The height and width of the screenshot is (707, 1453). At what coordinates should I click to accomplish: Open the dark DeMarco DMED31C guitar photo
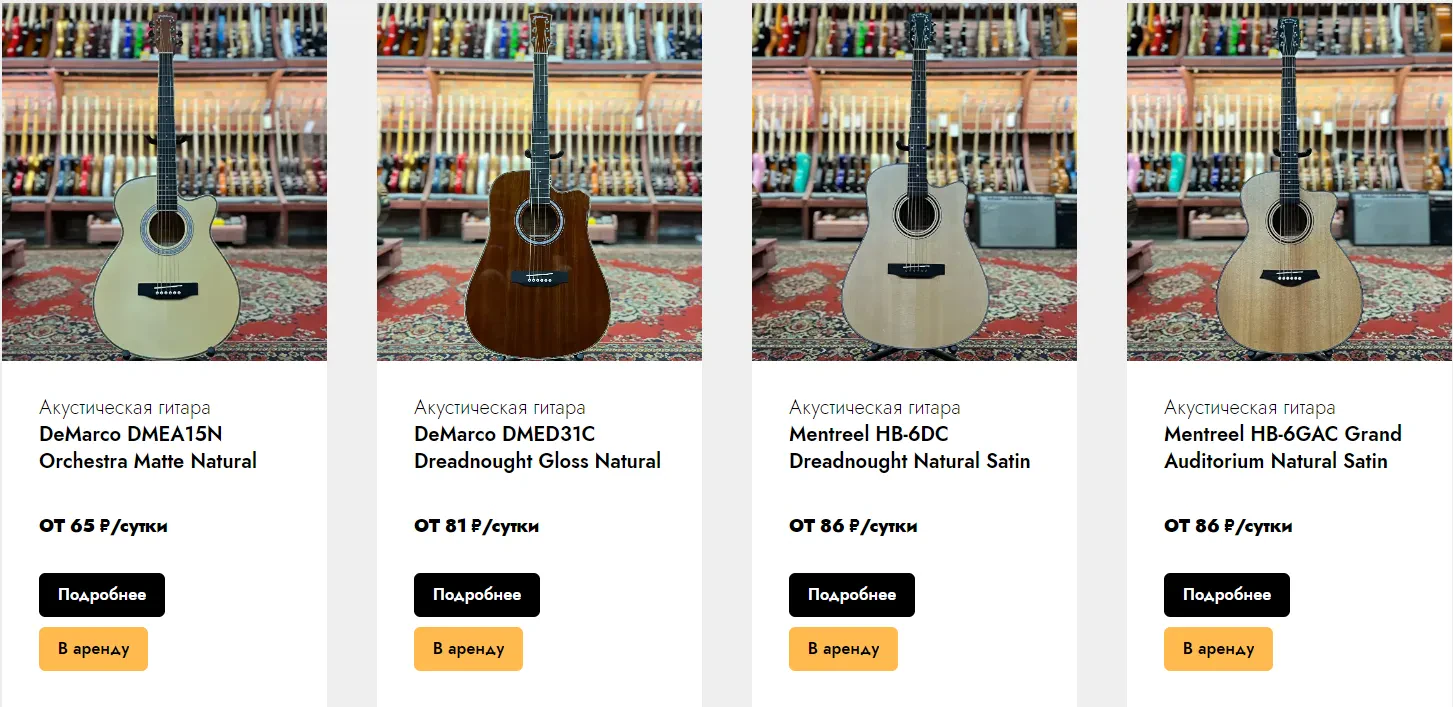[x=539, y=181]
